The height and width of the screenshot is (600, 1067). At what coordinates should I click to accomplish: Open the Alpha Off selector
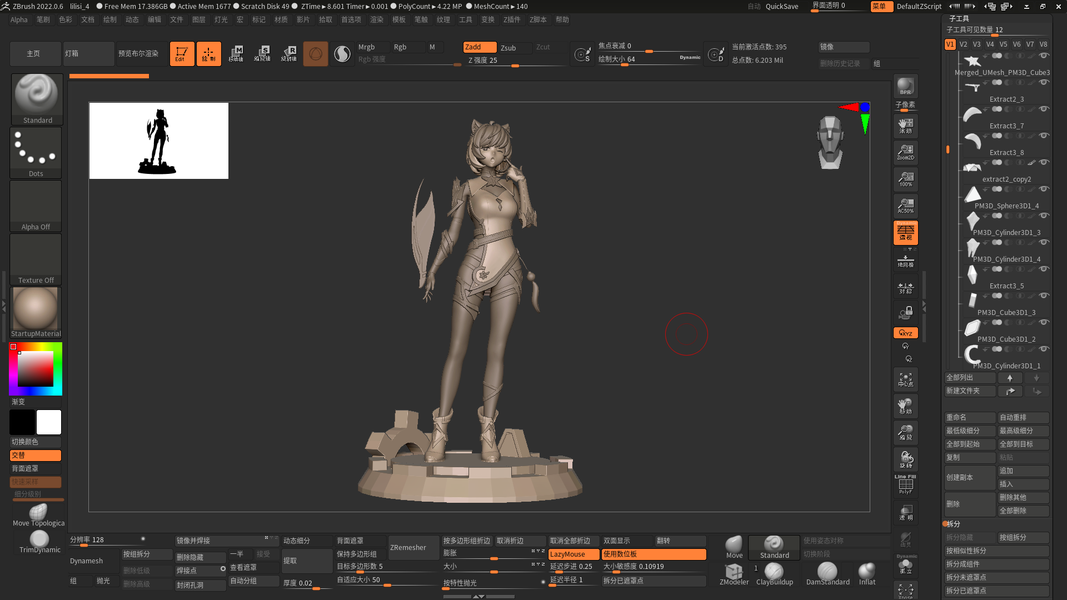pos(36,206)
